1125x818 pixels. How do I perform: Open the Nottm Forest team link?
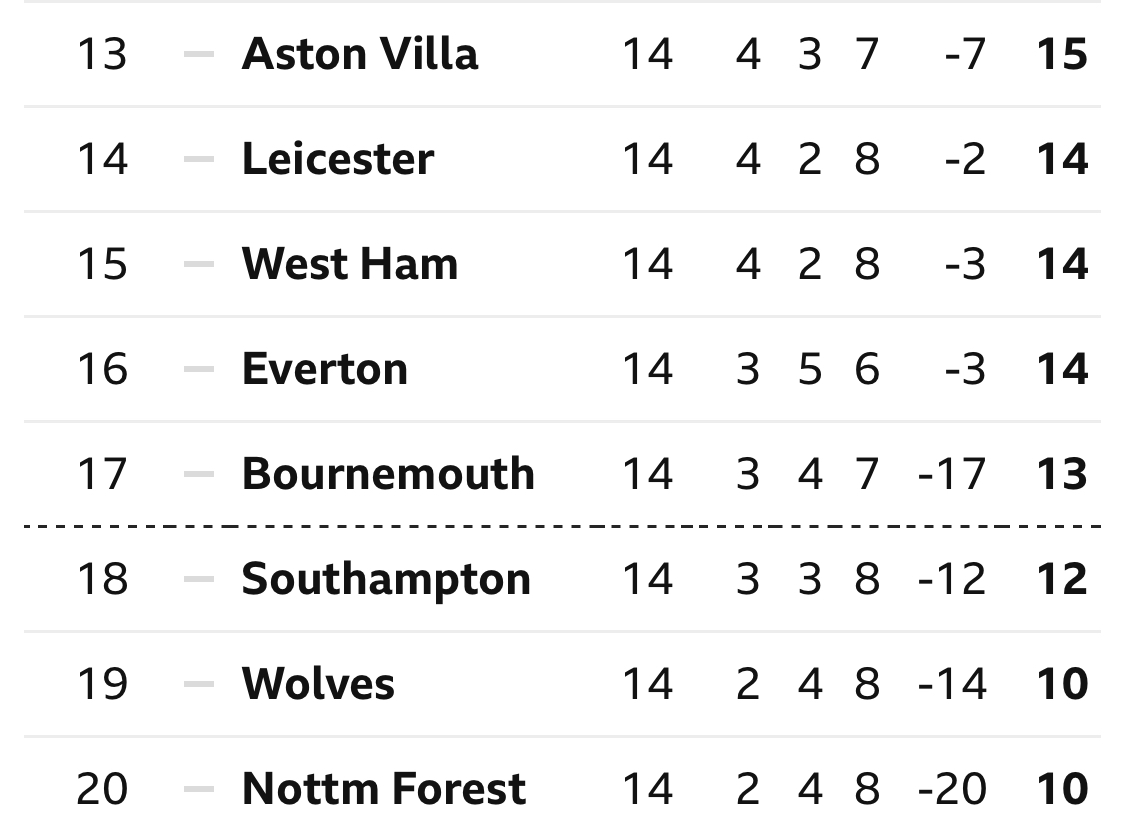point(384,789)
